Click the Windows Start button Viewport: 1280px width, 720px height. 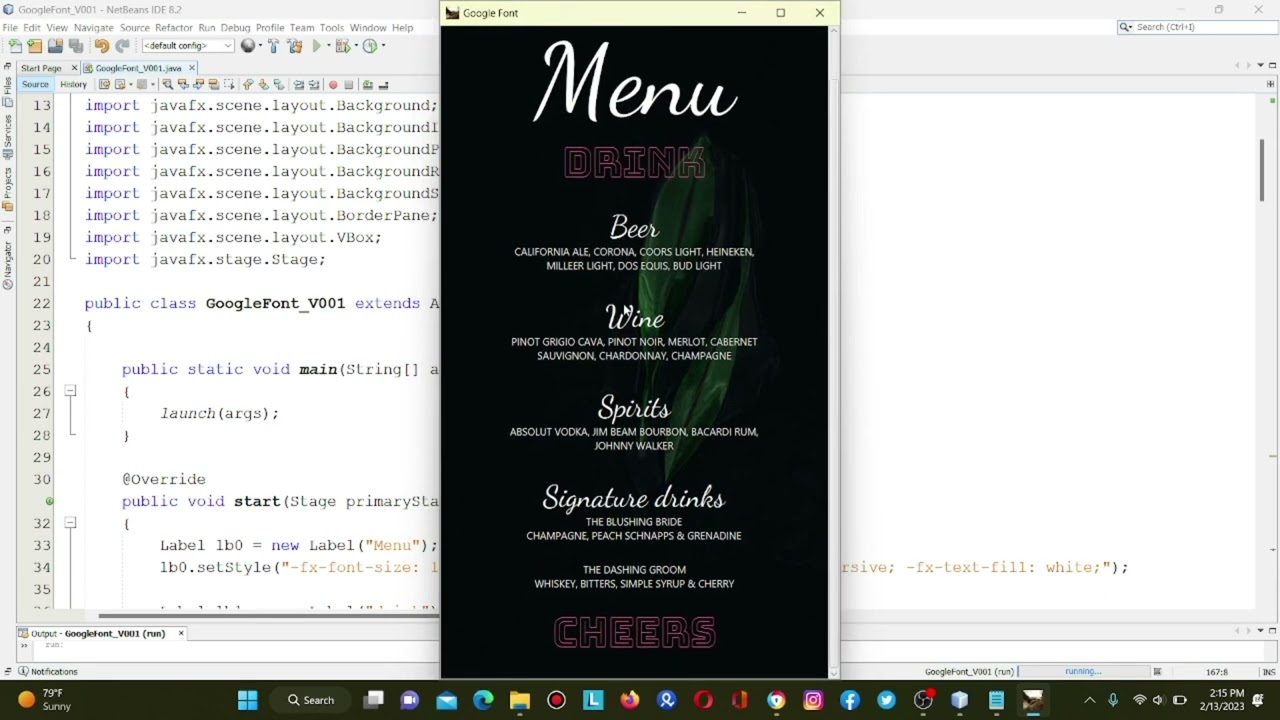click(247, 700)
